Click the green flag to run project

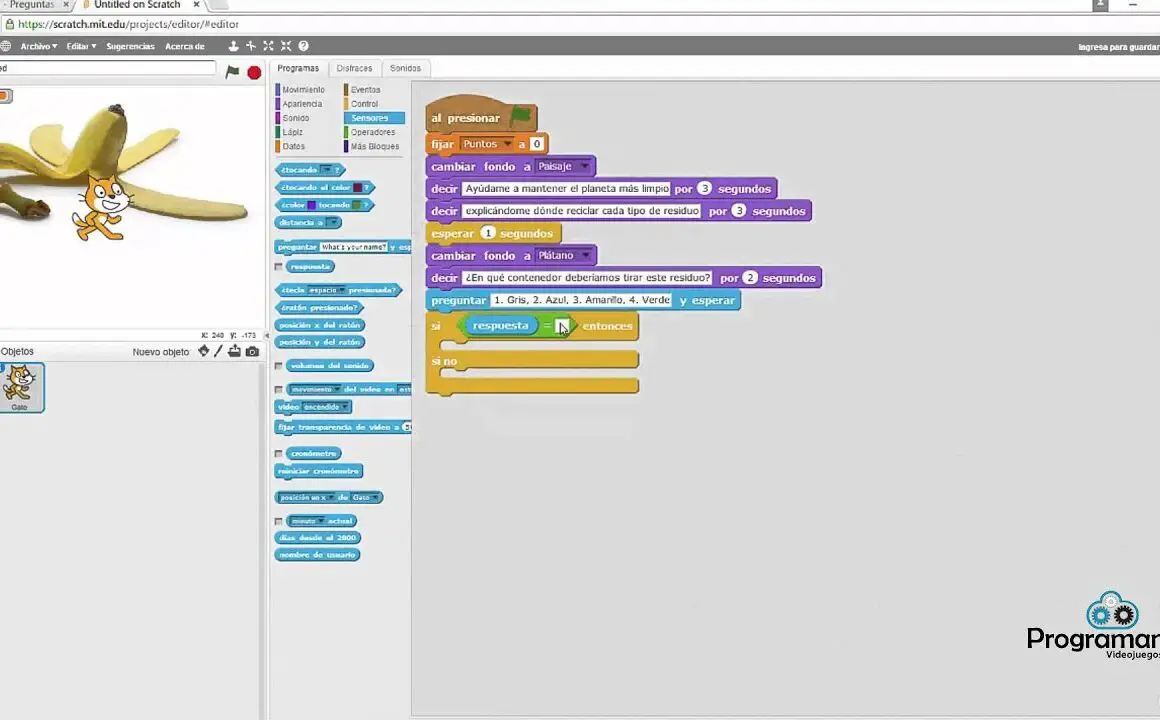pyautogui.click(x=232, y=72)
